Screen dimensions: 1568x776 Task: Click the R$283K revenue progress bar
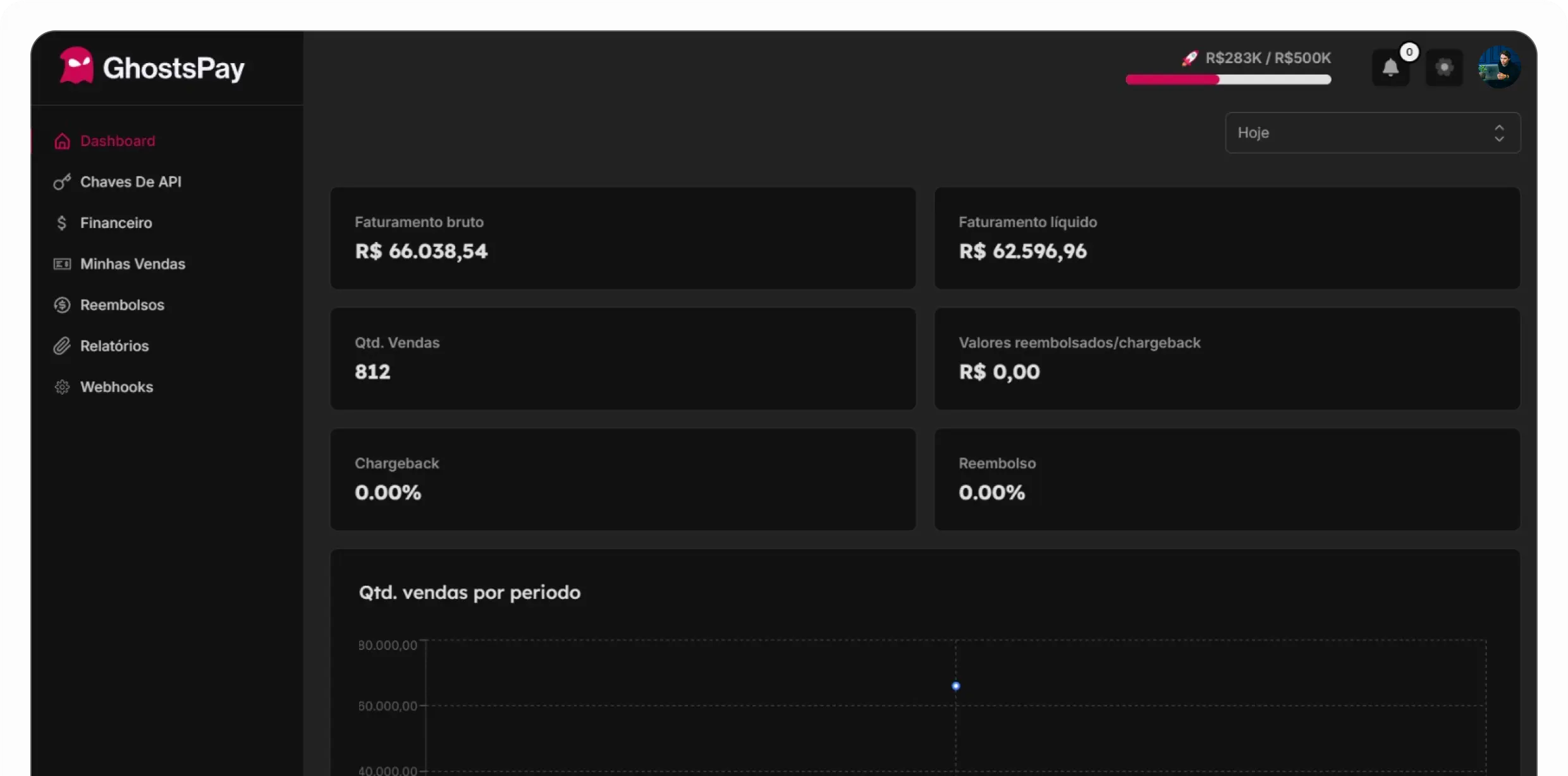[x=1228, y=80]
